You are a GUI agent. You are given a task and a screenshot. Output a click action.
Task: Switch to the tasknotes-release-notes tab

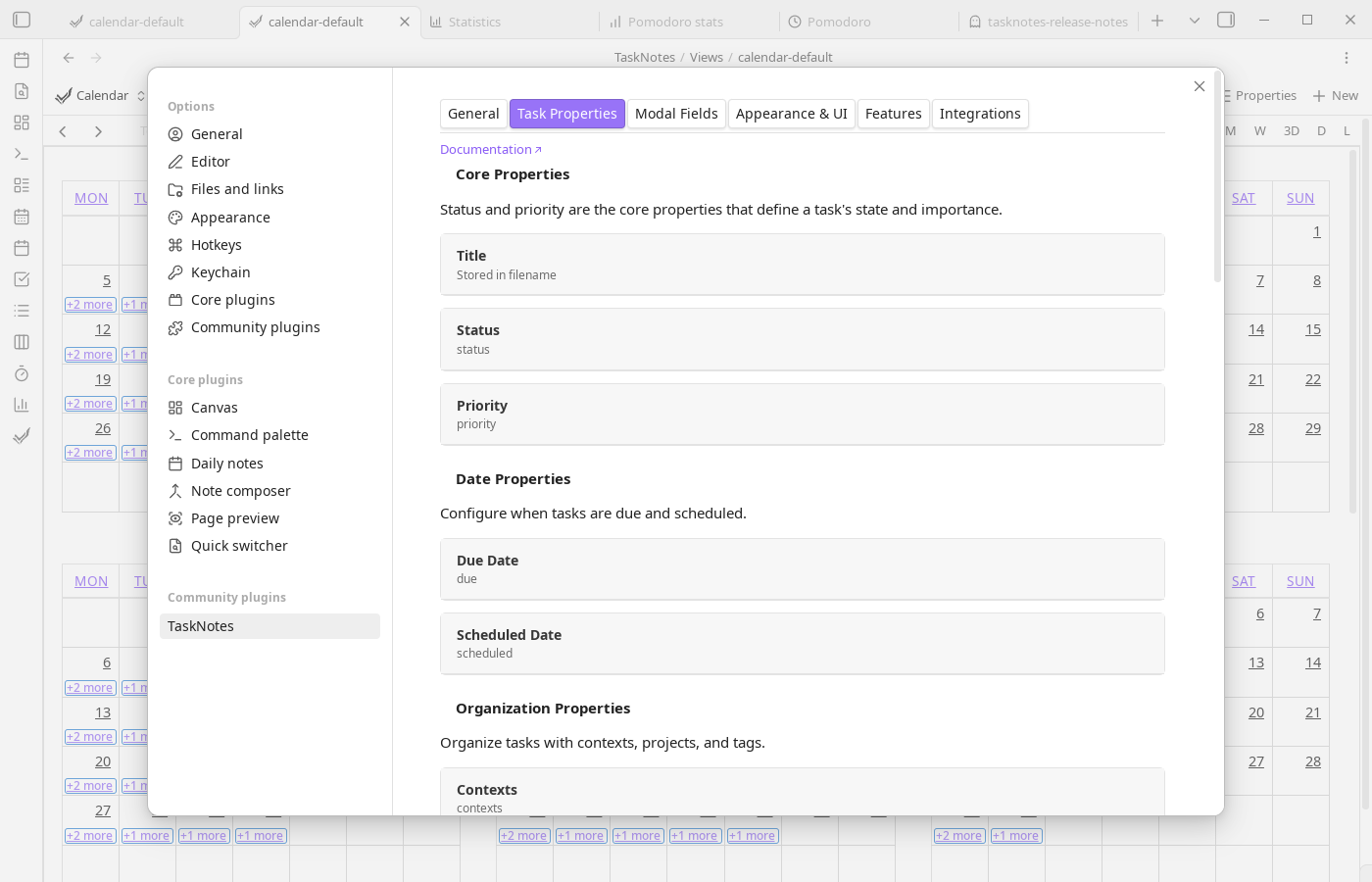[1048, 22]
